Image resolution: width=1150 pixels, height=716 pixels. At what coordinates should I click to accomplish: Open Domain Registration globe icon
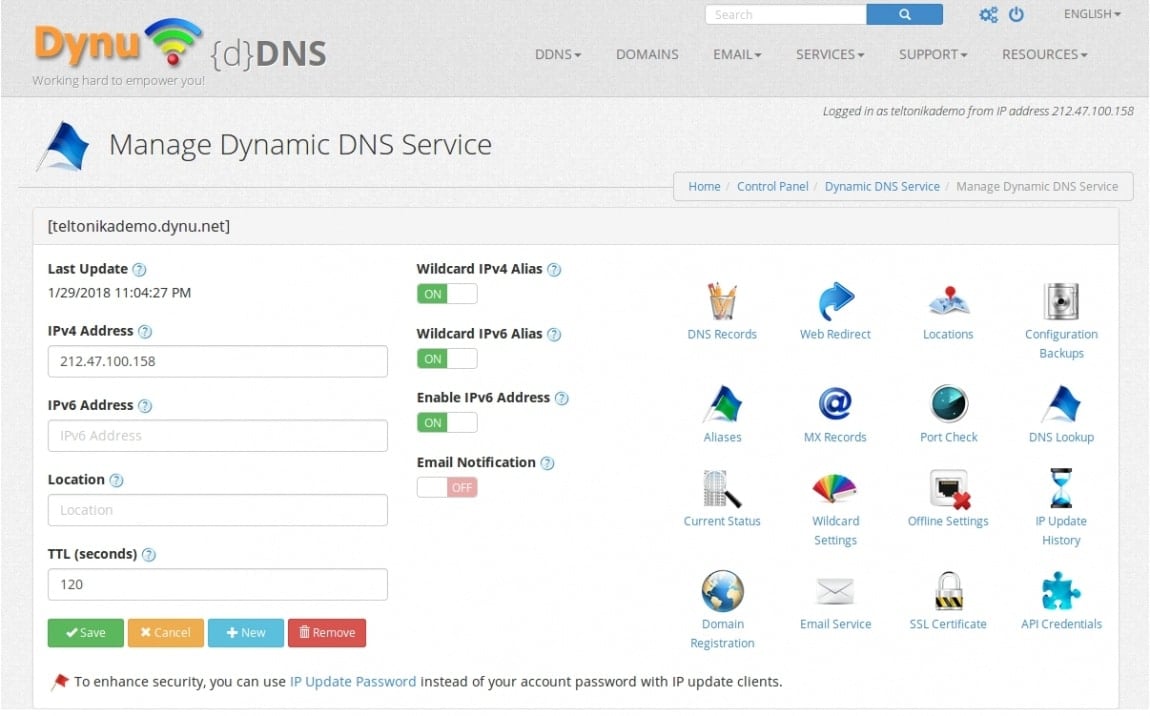pyautogui.click(x=722, y=591)
